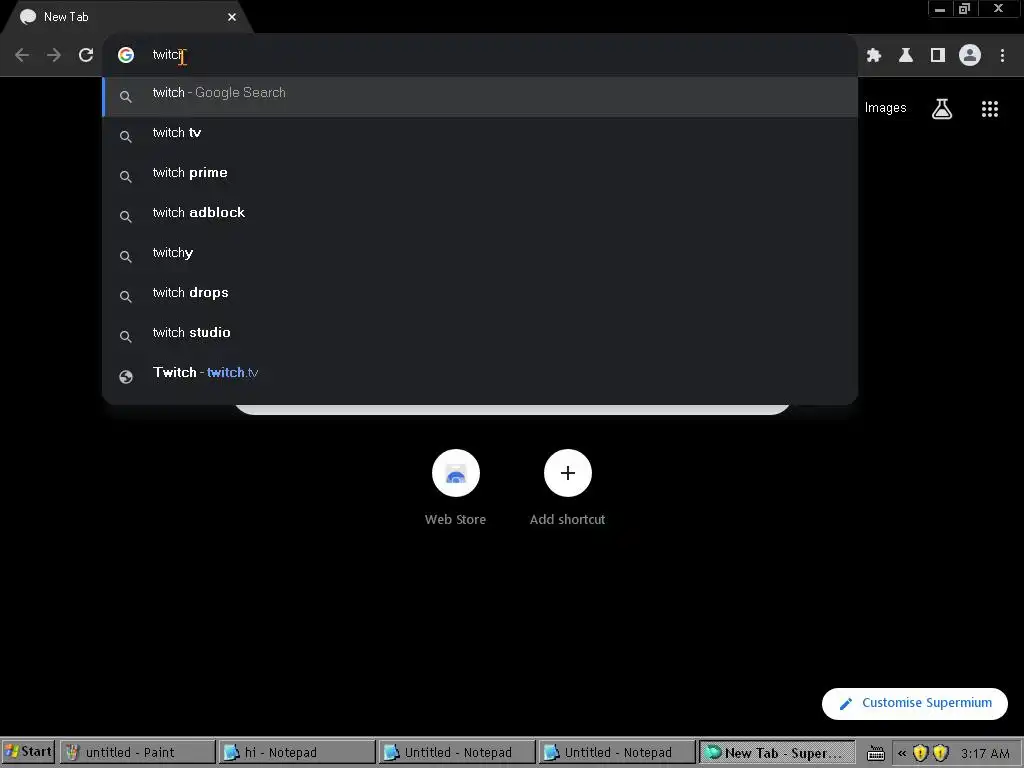Click magnifier icon beside 'twitch studio'
The height and width of the screenshot is (768, 1024).
click(126, 336)
